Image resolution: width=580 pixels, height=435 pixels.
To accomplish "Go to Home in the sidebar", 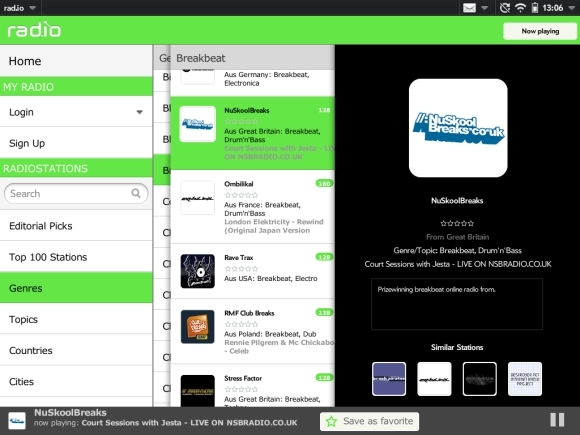I will click(x=76, y=61).
